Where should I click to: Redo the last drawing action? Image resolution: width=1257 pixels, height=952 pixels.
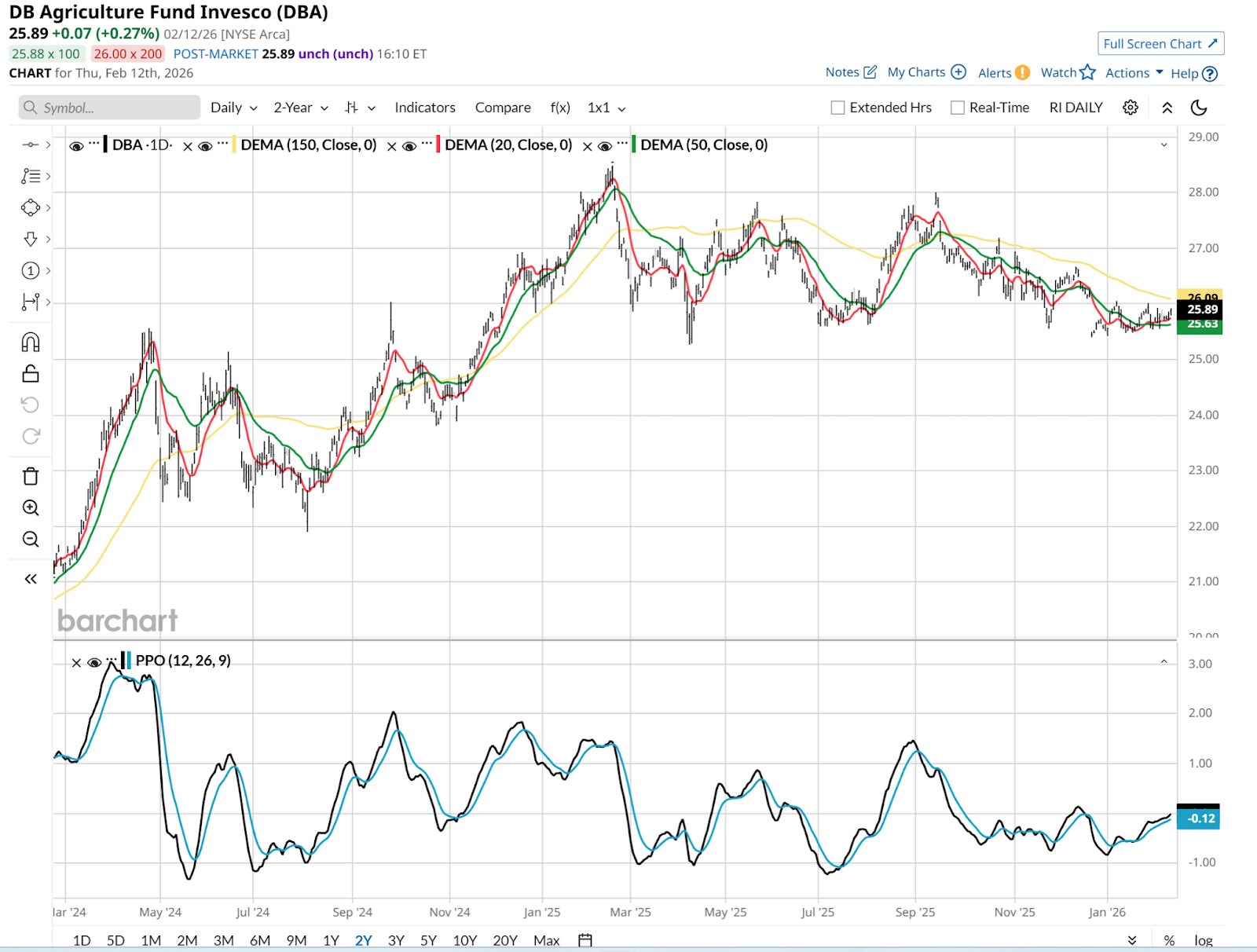(31, 436)
